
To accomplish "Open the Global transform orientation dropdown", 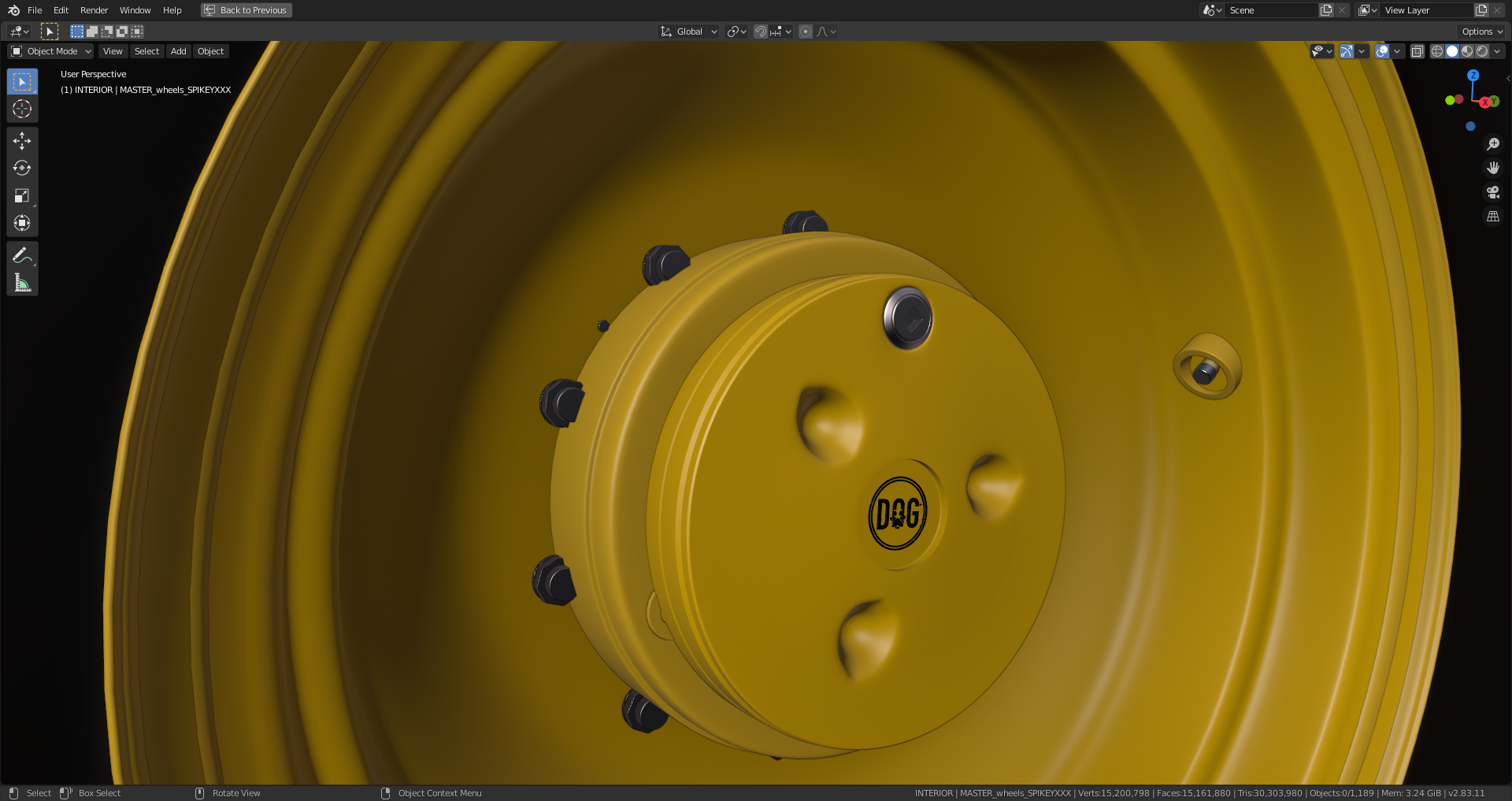I will (689, 32).
